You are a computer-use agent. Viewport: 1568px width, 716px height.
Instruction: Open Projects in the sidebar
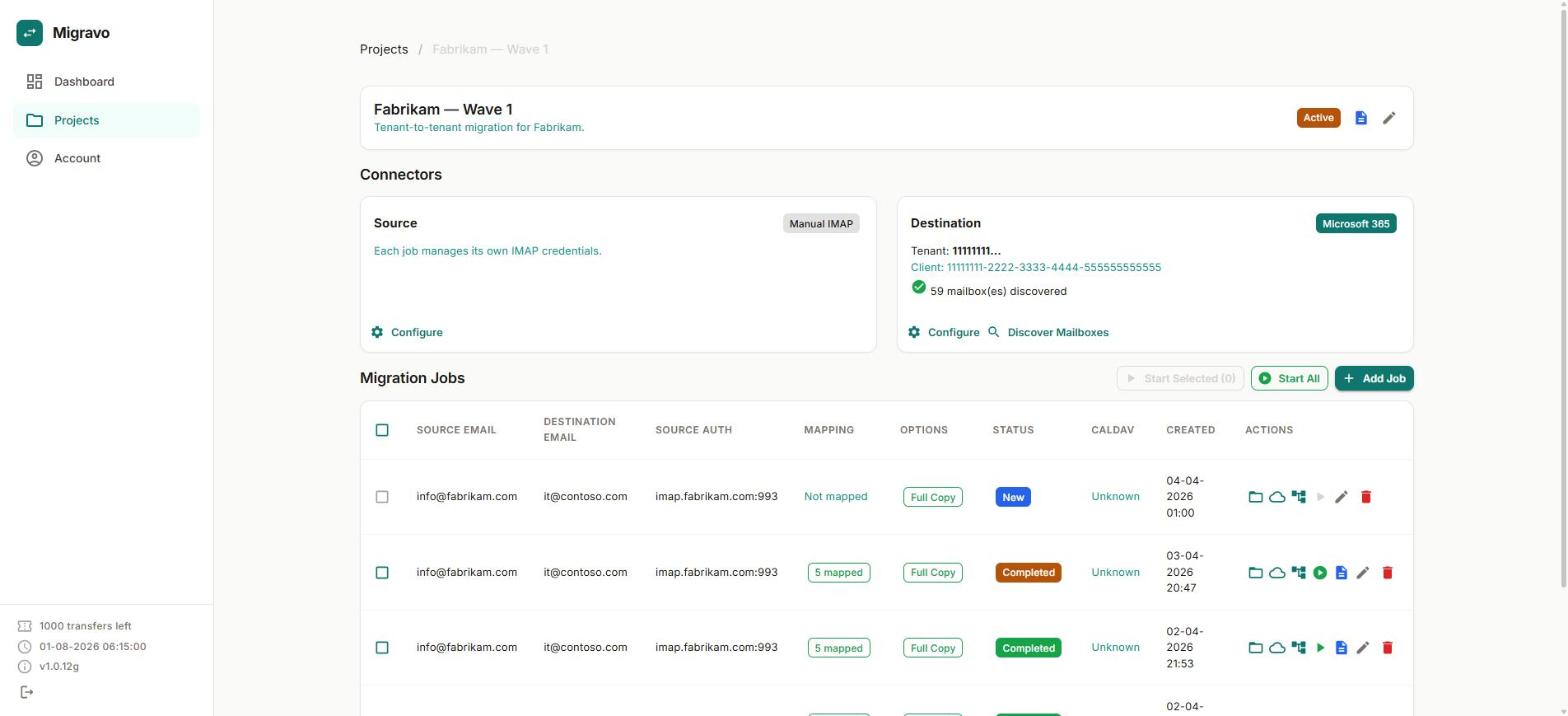pyautogui.click(x=106, y=120)
